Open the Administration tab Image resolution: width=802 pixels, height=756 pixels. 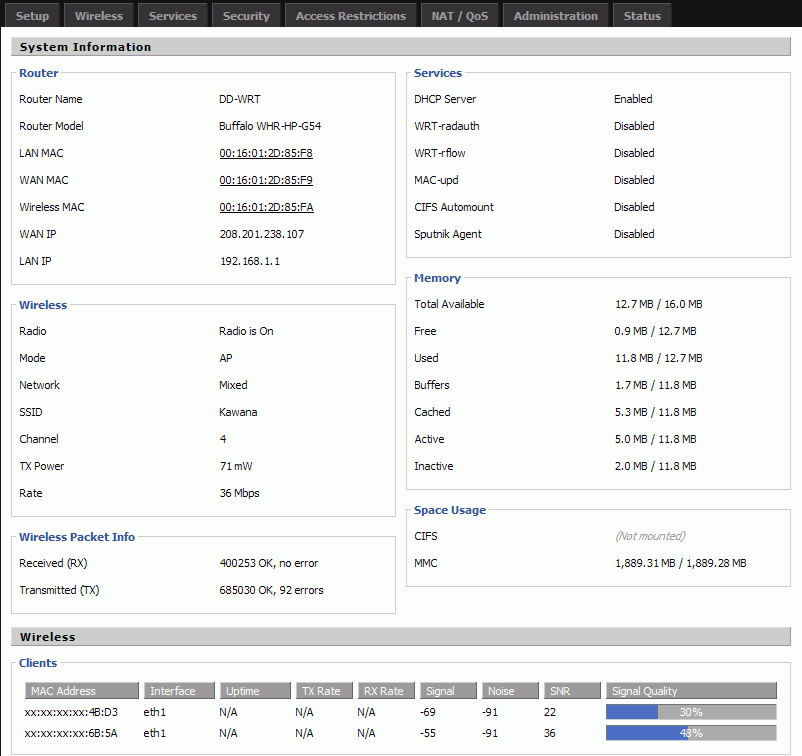tap(555, 16)
